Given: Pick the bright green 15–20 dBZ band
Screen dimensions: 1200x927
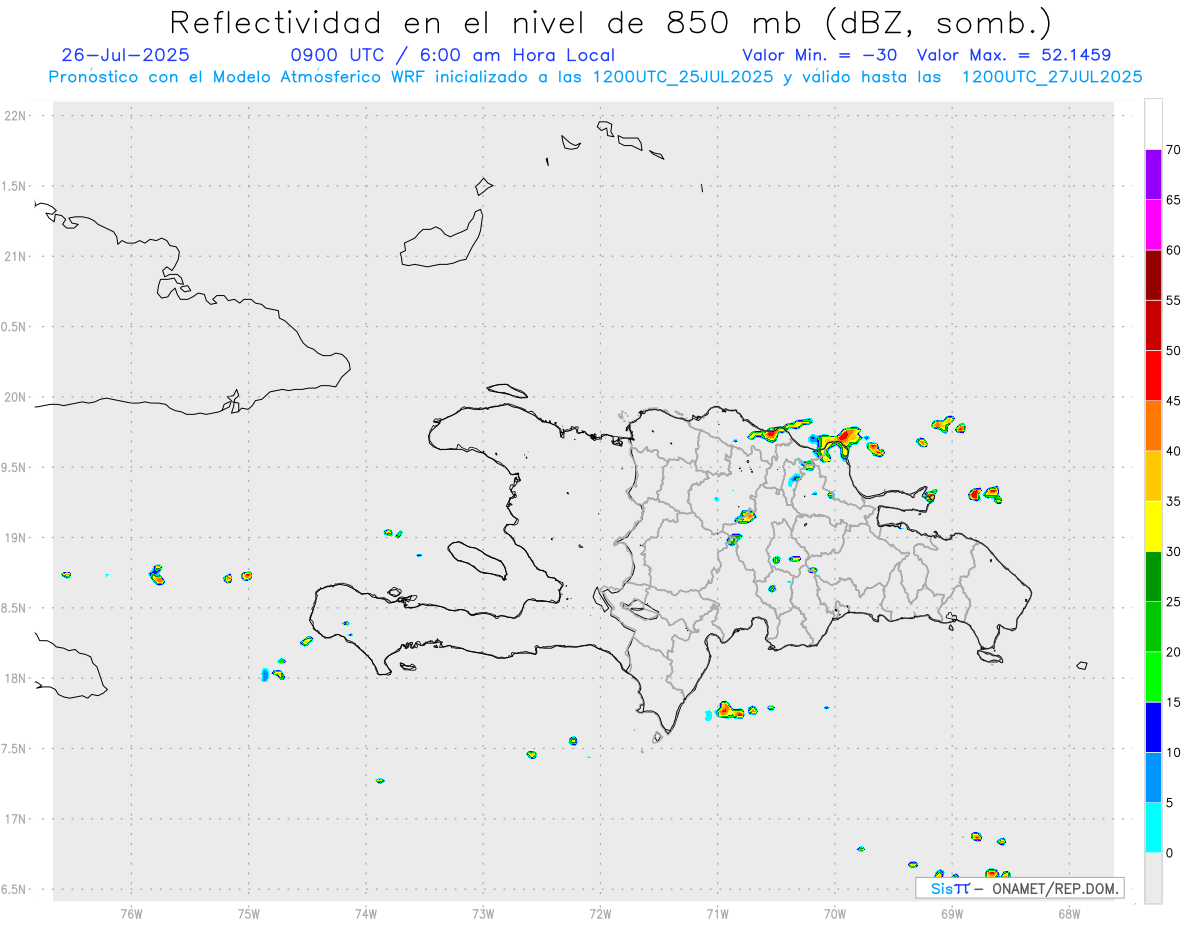Looking at the screenshot, I should (1153, 677).
